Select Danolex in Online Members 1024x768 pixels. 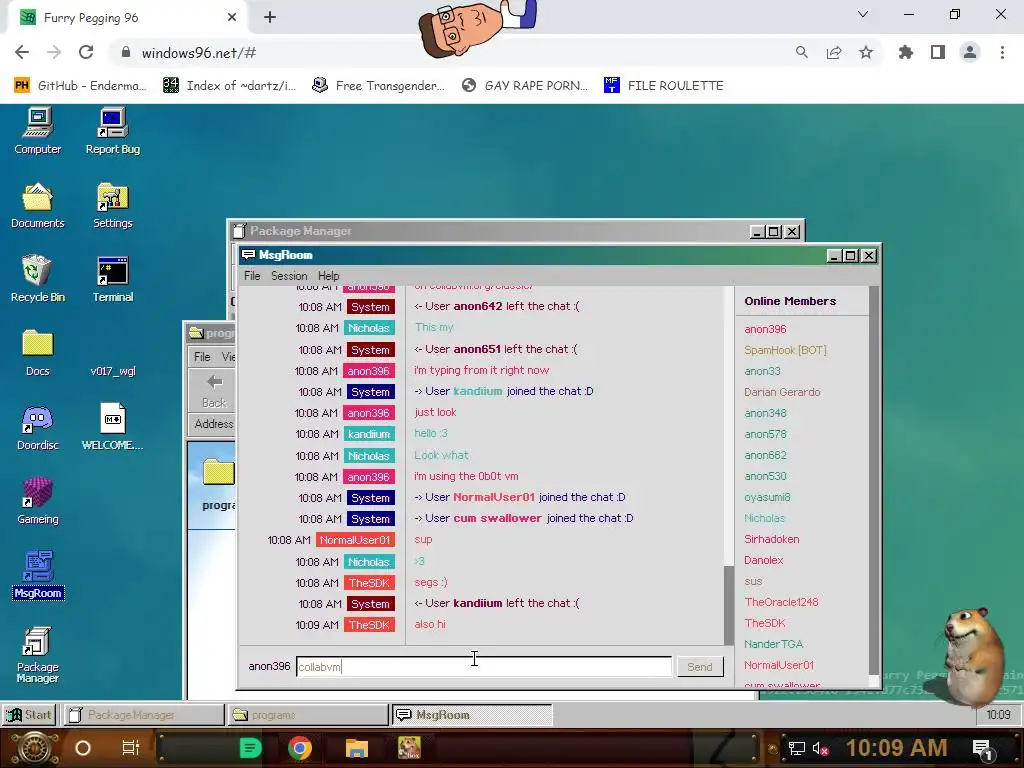763,560
